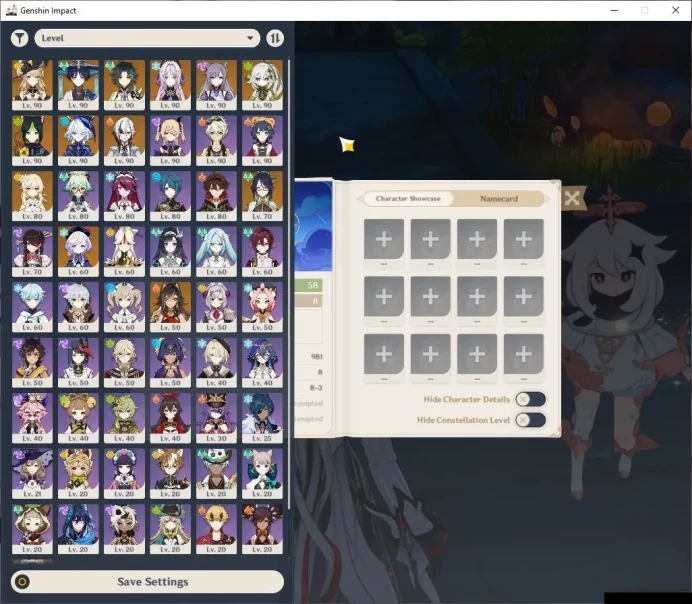
Task: Select Arlecchino Lv. 90 portrait
Action: coord(124,141)
